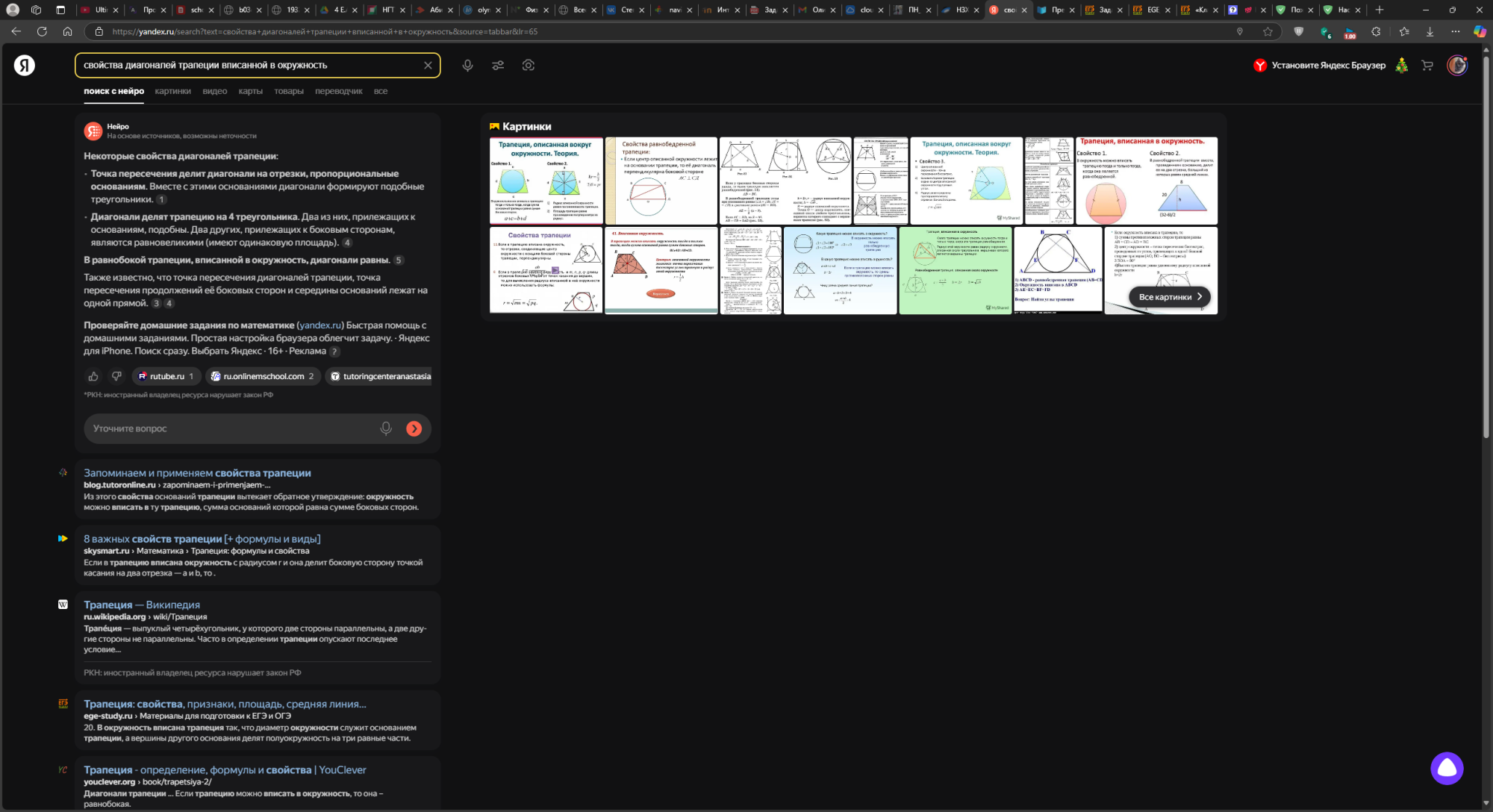Click Все картинки button
The image size is (1493, 812).
pos(1170,297)
